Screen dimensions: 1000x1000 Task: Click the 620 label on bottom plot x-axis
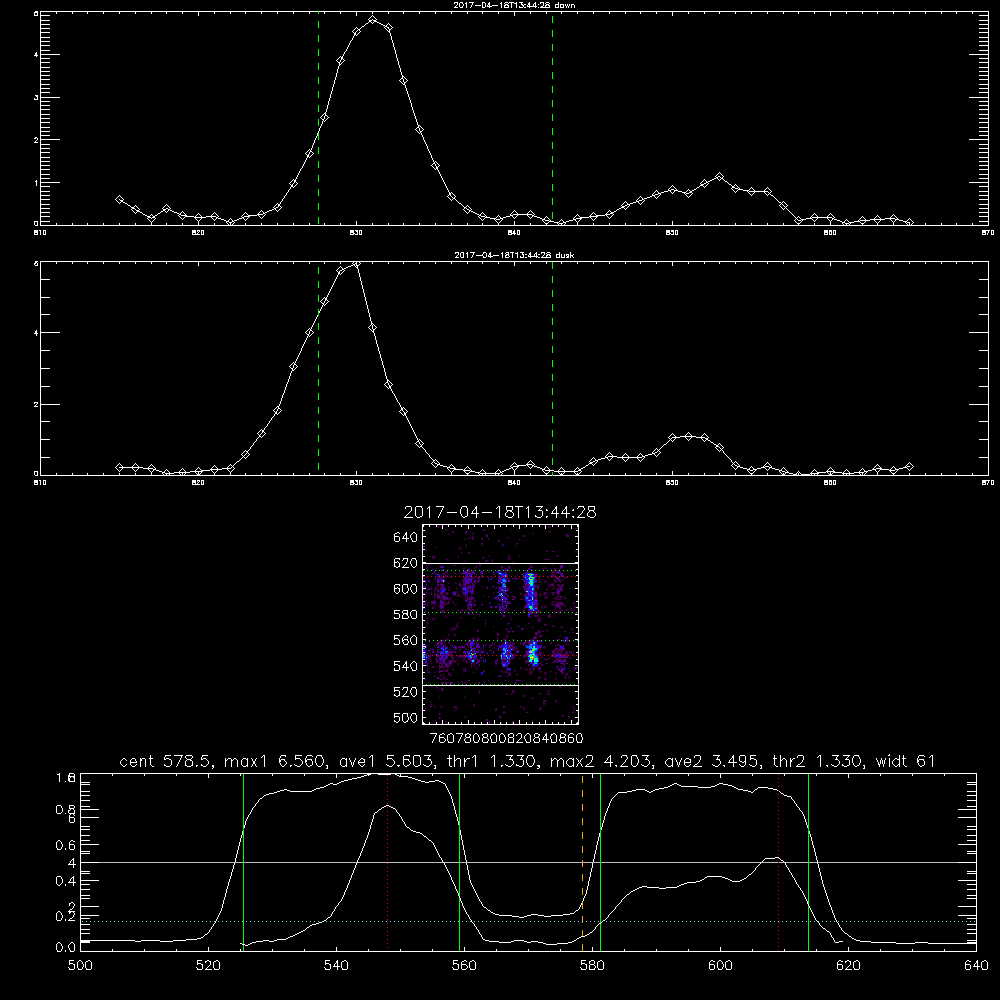[x=848, y=966]
